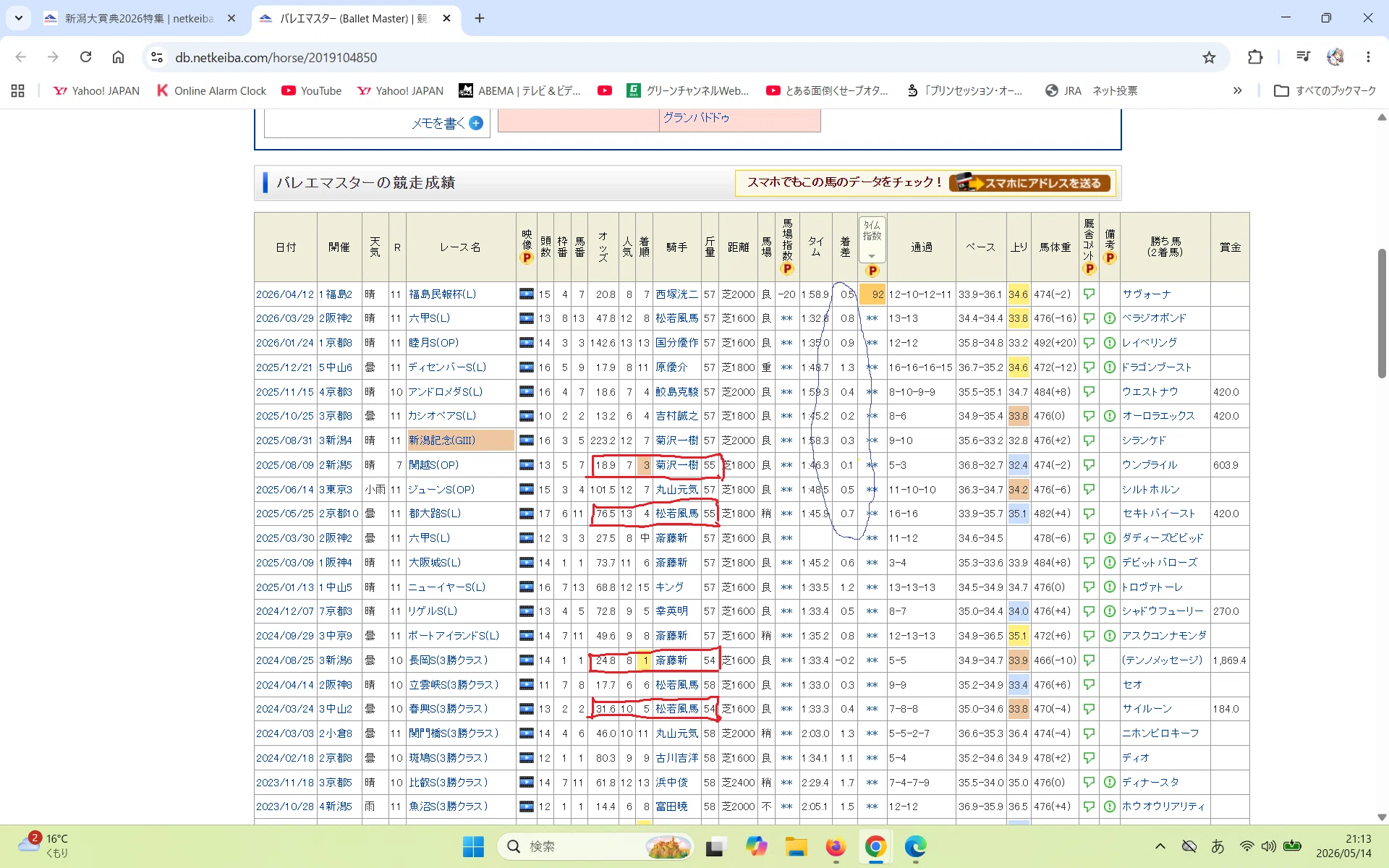Click メモを書く link
Image resolution: width=1389 pixels, height=868 pixels.
pos(438,123)
